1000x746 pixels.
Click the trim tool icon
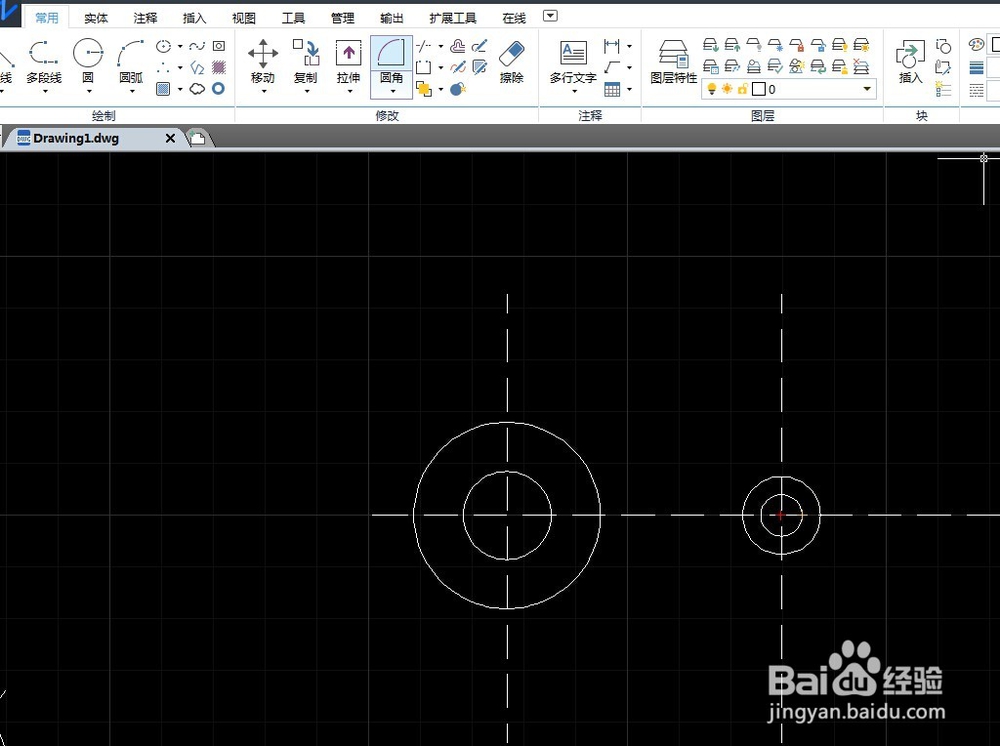pos(423,46)
